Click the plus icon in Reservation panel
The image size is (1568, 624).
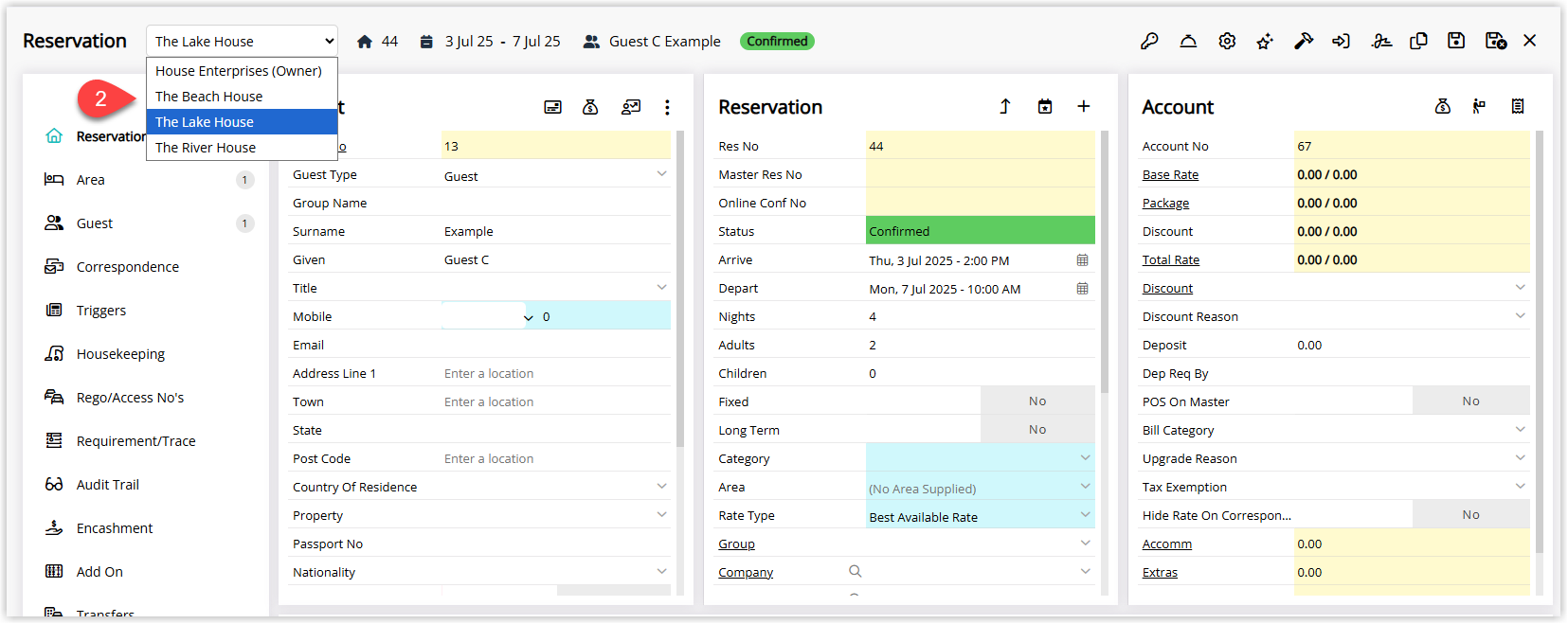(1084, 106)
